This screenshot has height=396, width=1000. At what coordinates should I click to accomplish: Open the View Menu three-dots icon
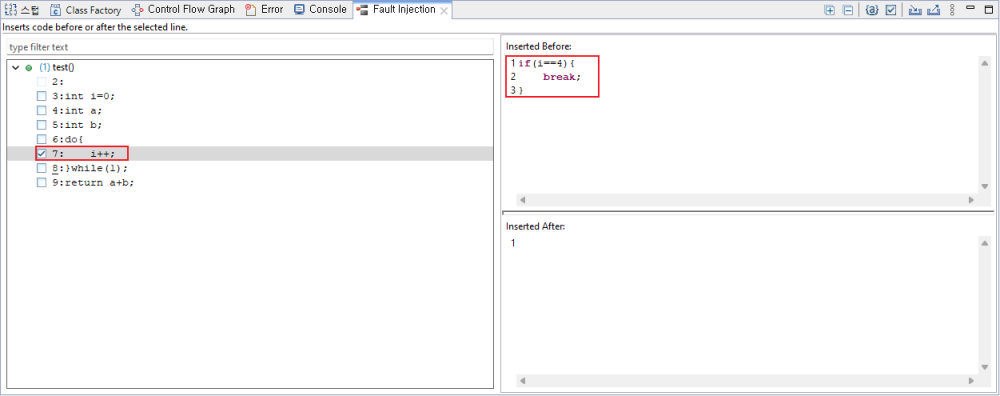point(952,10)
